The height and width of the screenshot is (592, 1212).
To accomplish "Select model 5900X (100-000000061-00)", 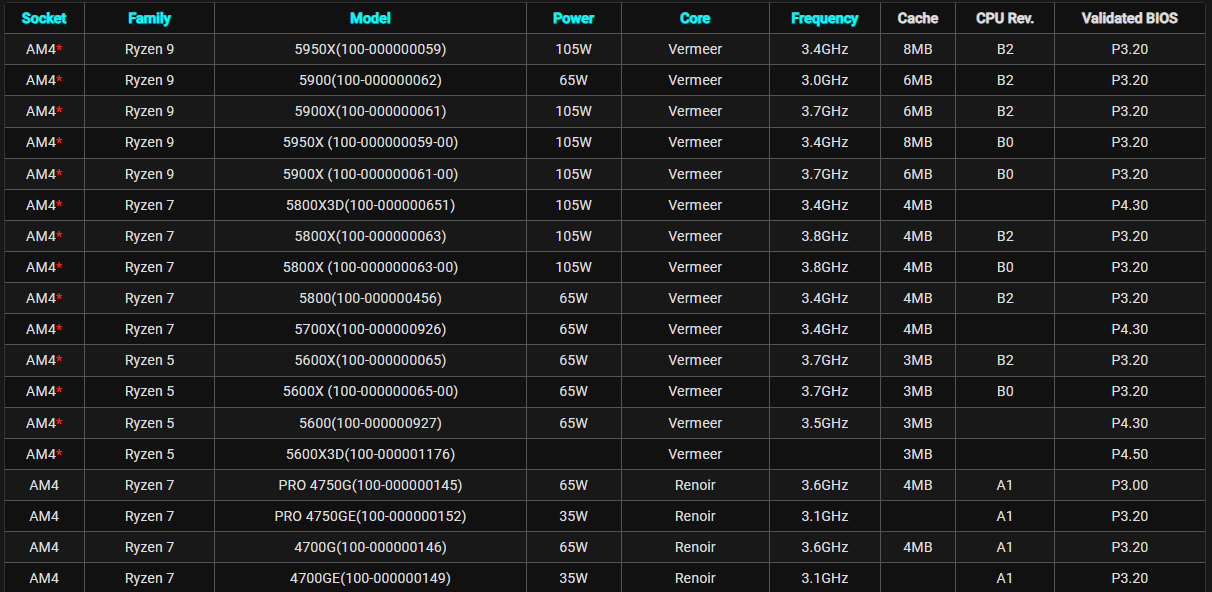I will click(x=370, y=174).
